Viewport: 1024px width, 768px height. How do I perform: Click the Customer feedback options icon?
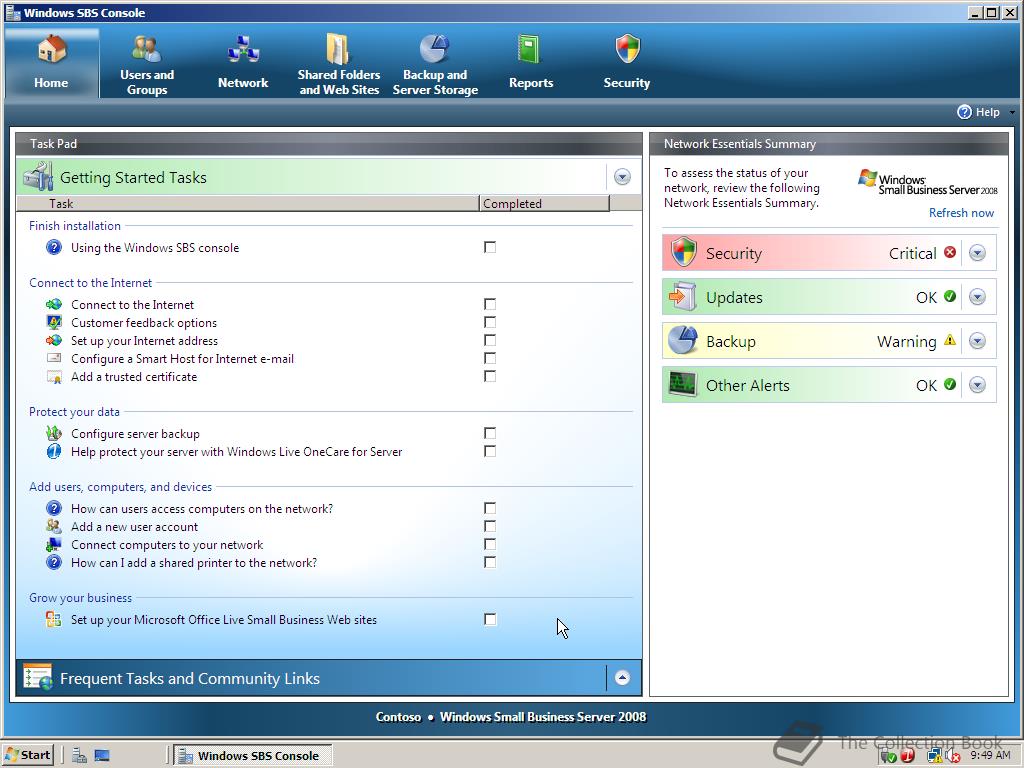pos(54,322)
